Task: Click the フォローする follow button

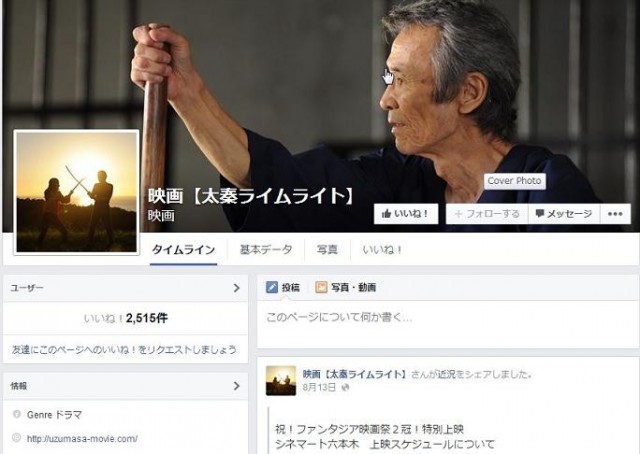Action: [487, 214]
